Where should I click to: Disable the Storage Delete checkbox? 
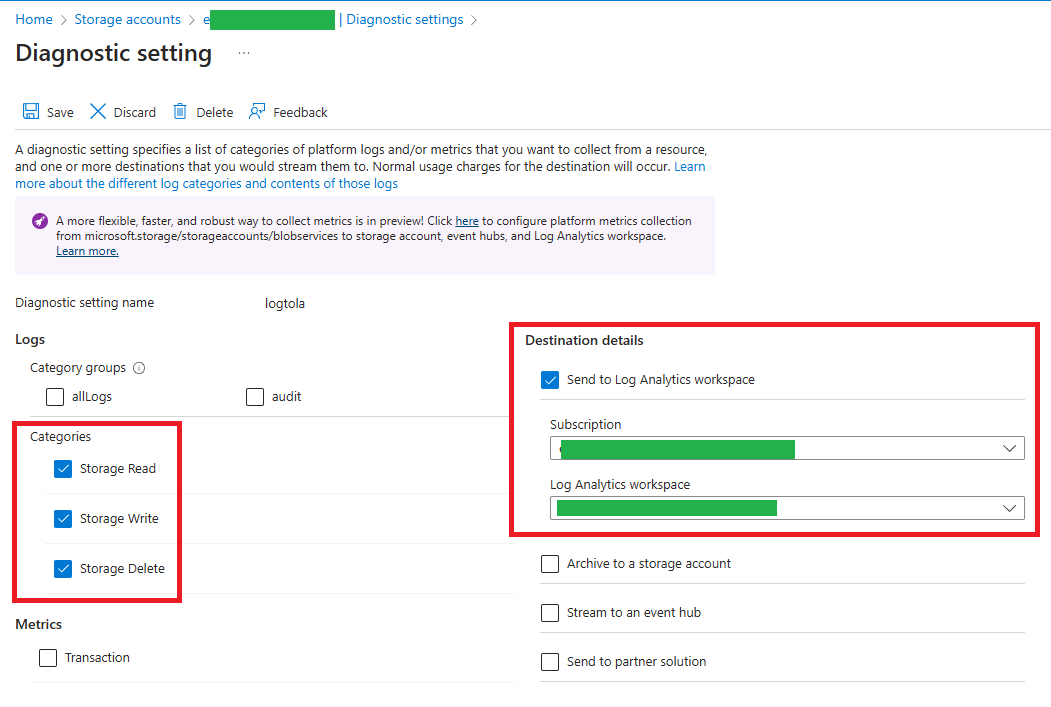point(64,569)
